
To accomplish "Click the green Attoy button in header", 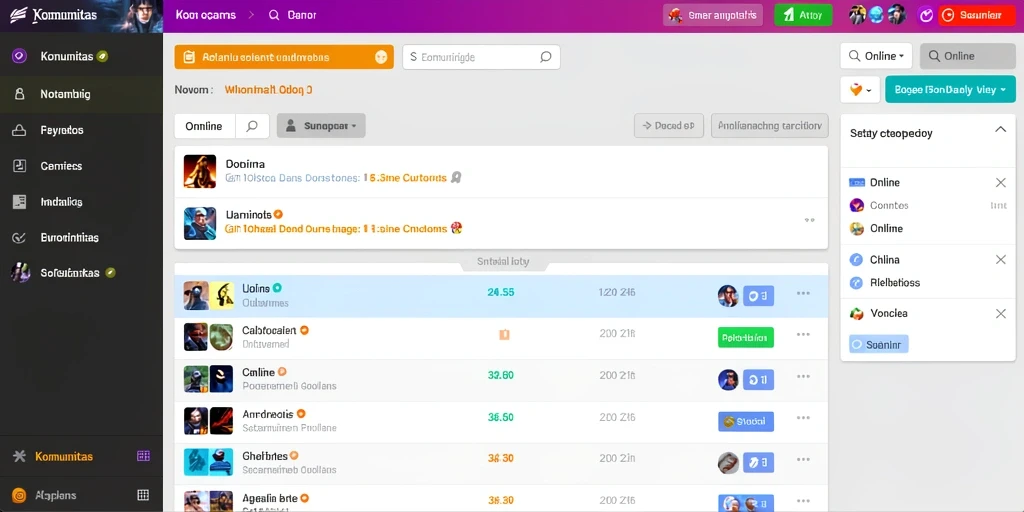I will click(x=803, y=15).
